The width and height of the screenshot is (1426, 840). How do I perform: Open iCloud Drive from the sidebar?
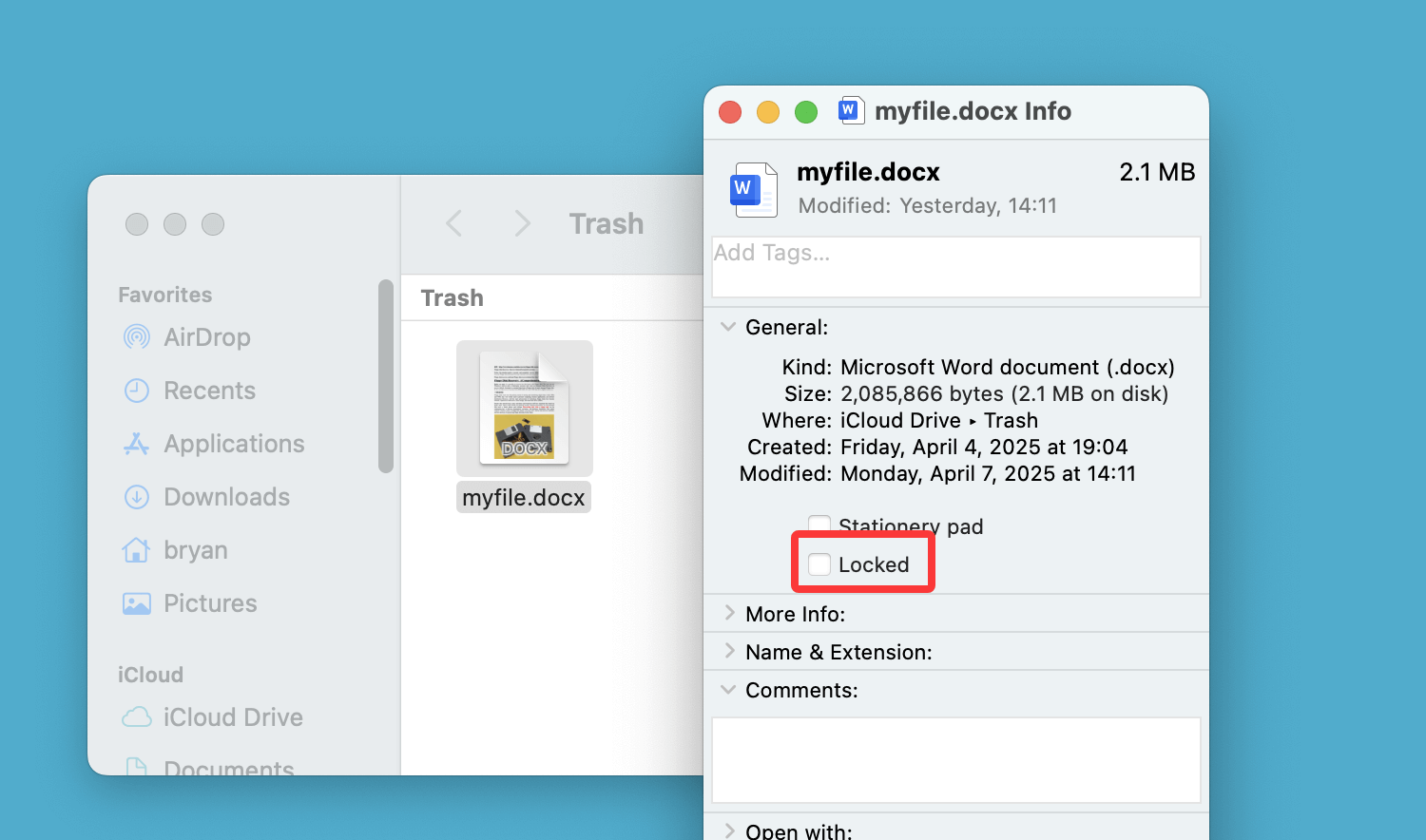click(x=232, y=717)
